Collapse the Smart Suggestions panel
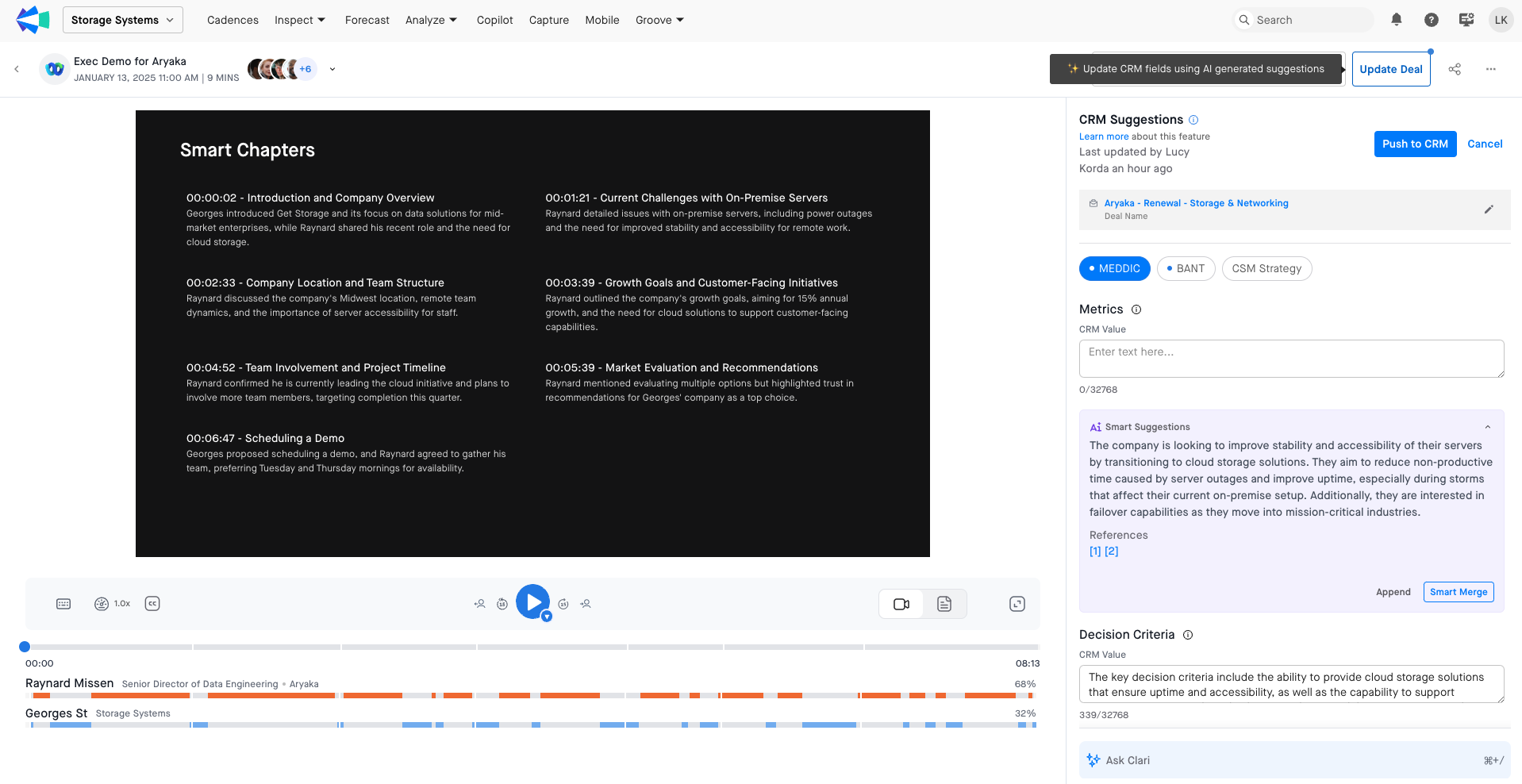The image size is (1522, 784). click(x=1487, y=427)
